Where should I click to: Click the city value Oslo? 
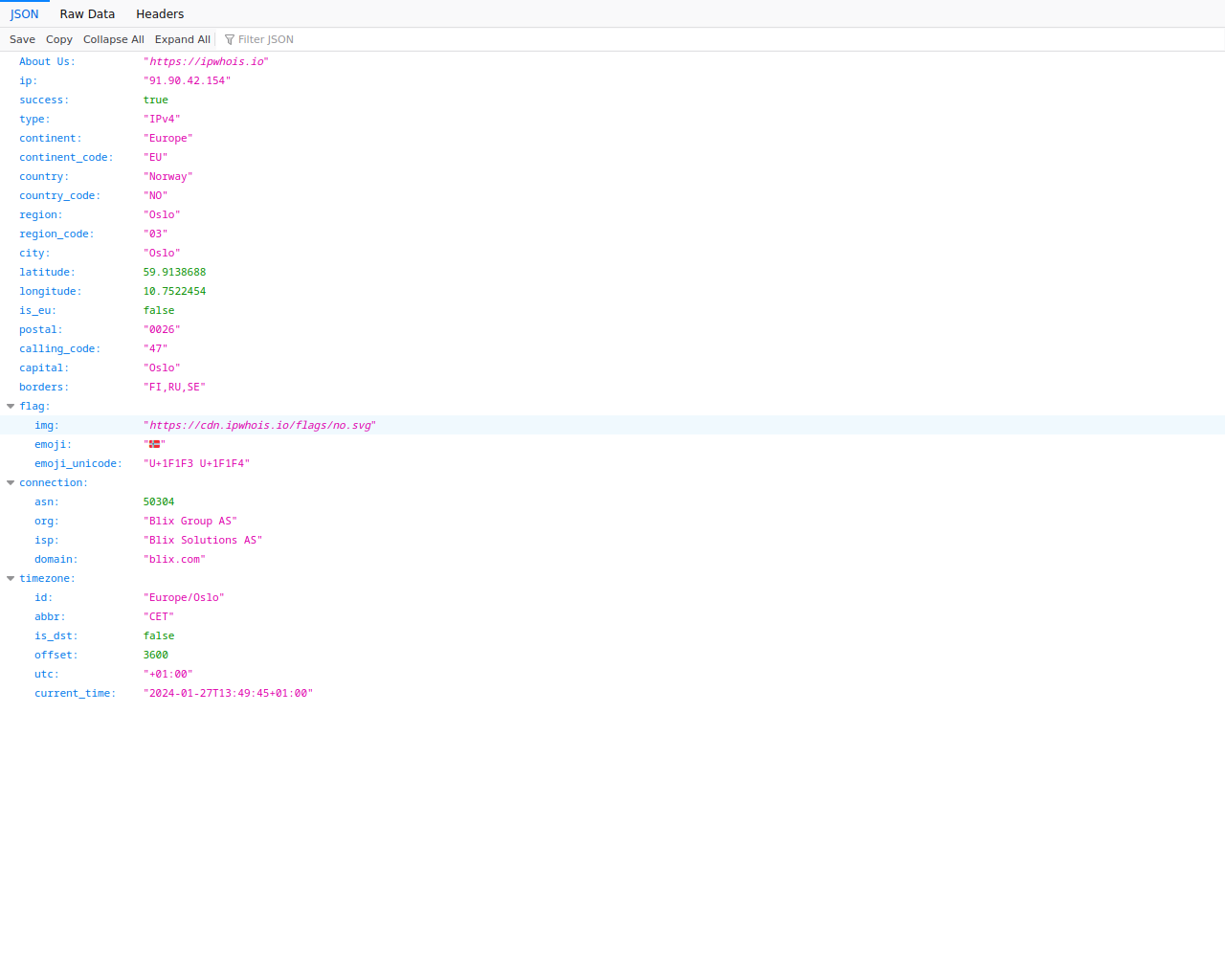(162, 253)
